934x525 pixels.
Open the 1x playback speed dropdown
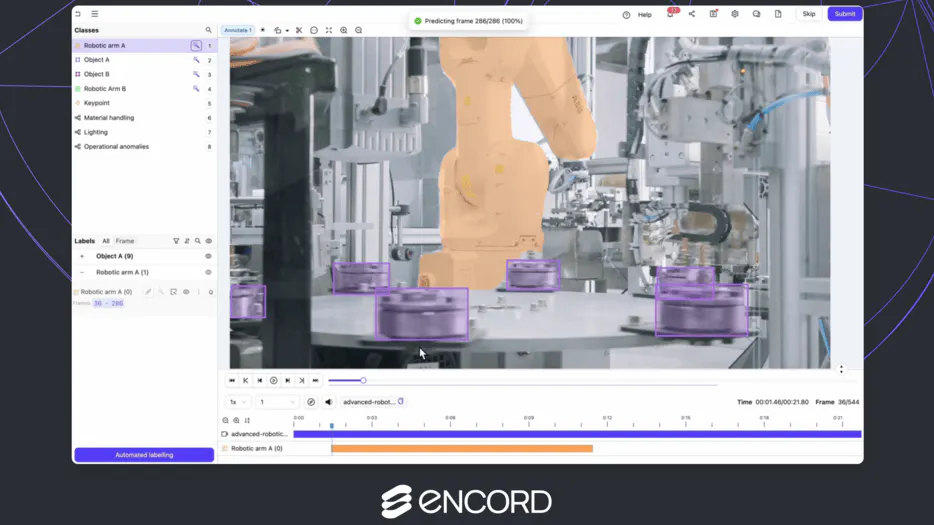pyautogui.click(x=238, y=402)
